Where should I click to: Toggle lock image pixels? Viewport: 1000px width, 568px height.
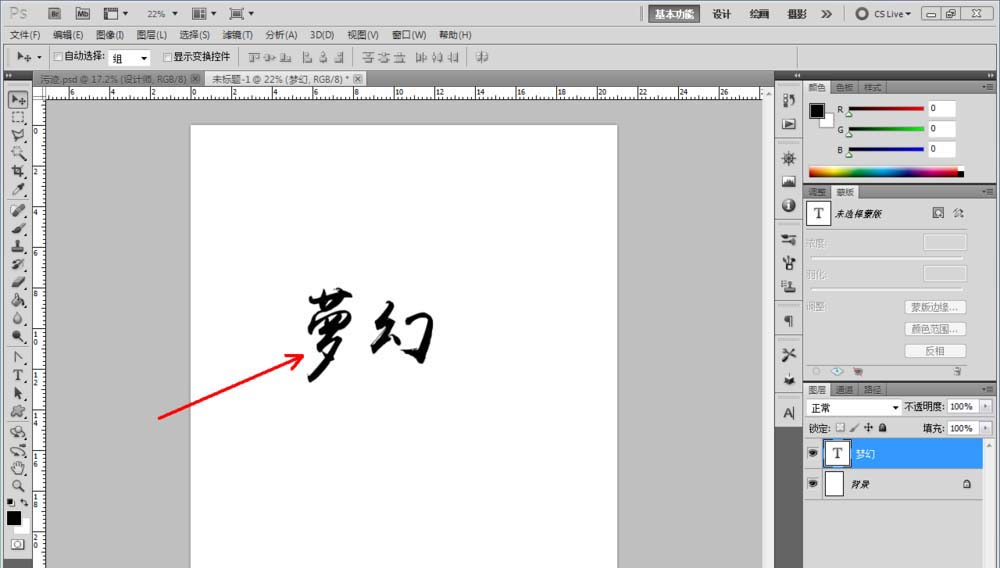point(854,428)
